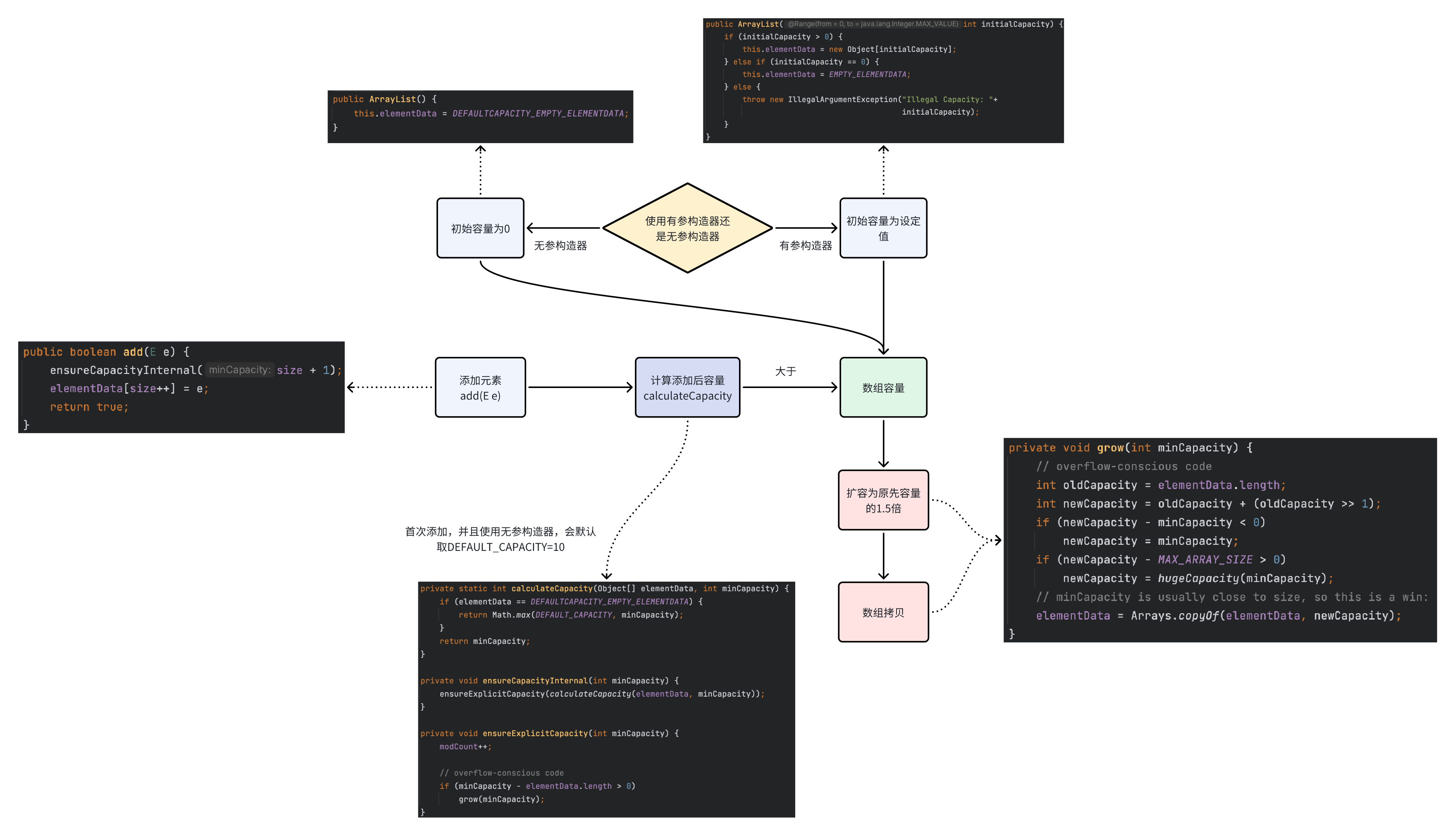The image size is (1456, 836).
Task: Select the add(E e) code snippet image
Action: (x=181, y=388)
